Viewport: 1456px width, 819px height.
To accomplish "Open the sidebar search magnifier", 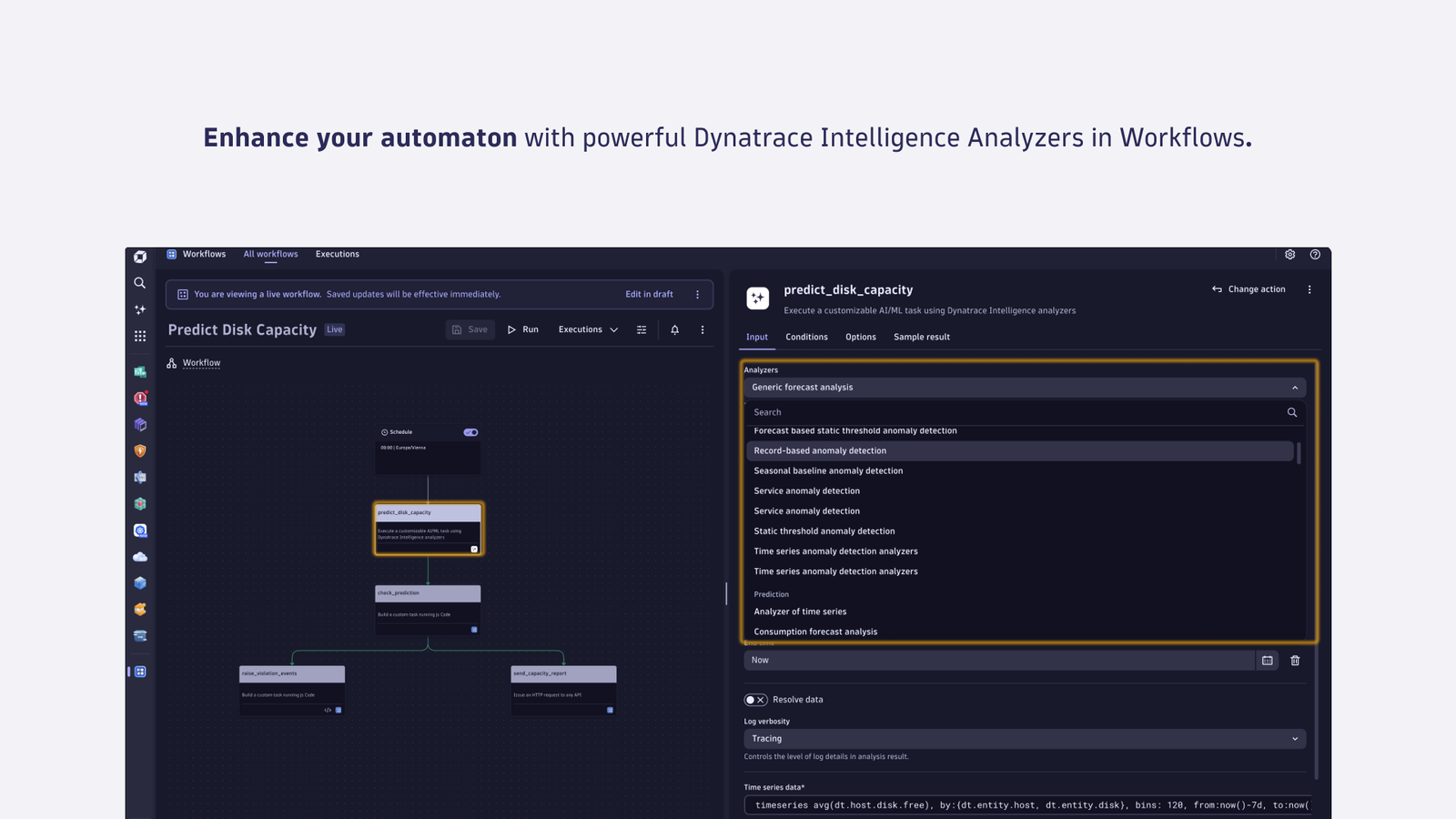I will [140, 283].
